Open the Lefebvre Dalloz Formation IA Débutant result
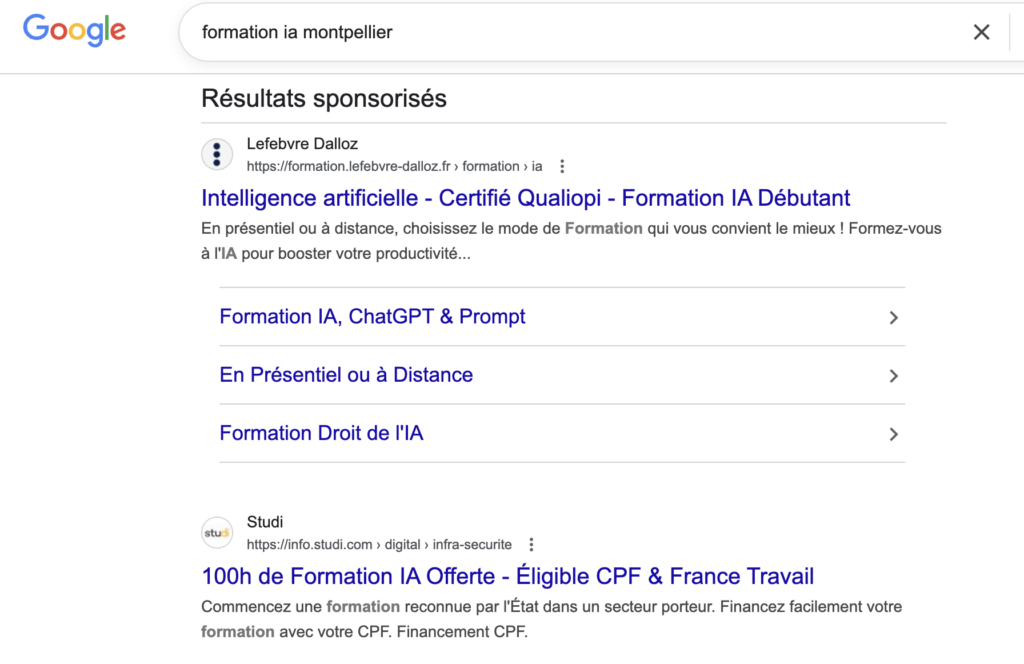1024x664 pixels. click(x=525, y=198)
